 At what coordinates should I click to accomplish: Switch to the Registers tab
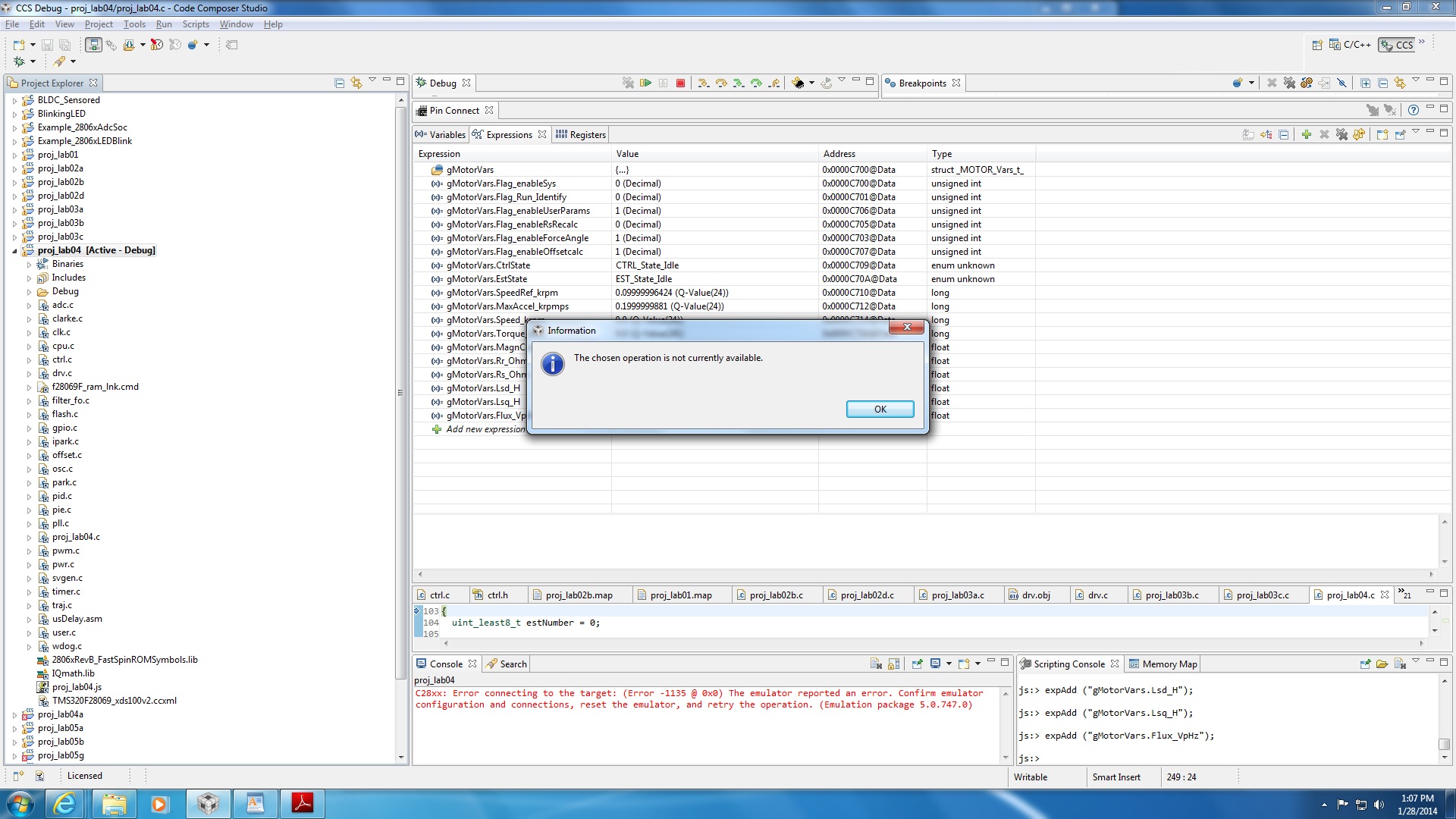[x=580, y=134]
